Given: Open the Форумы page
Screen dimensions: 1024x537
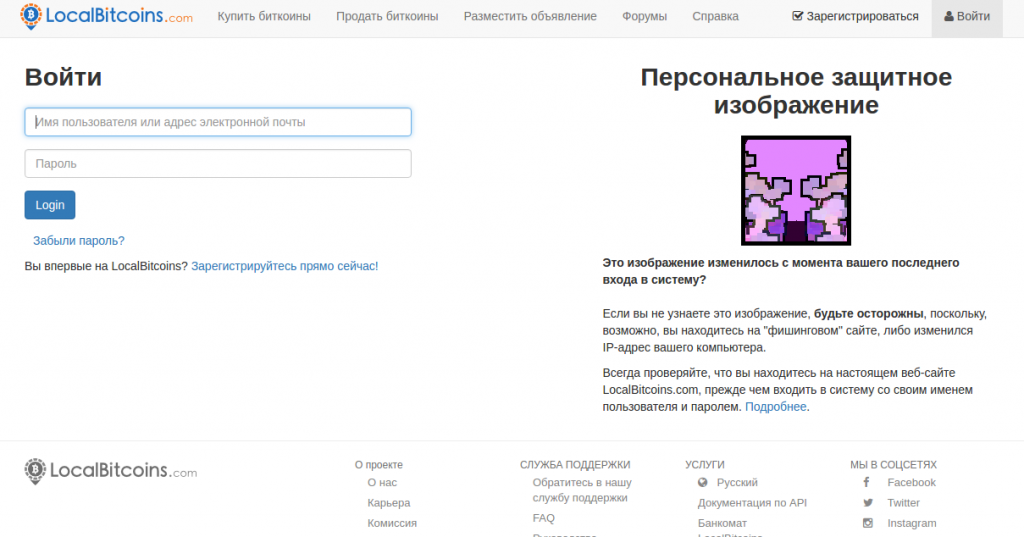Looking at the screenshot, I should coord(645,16).
